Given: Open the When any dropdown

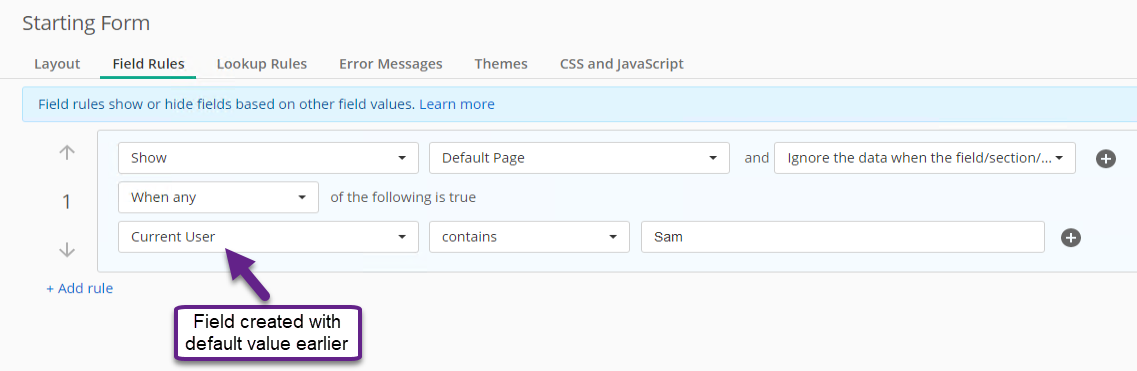Looking at the screenshot, I should click(218, 197).
